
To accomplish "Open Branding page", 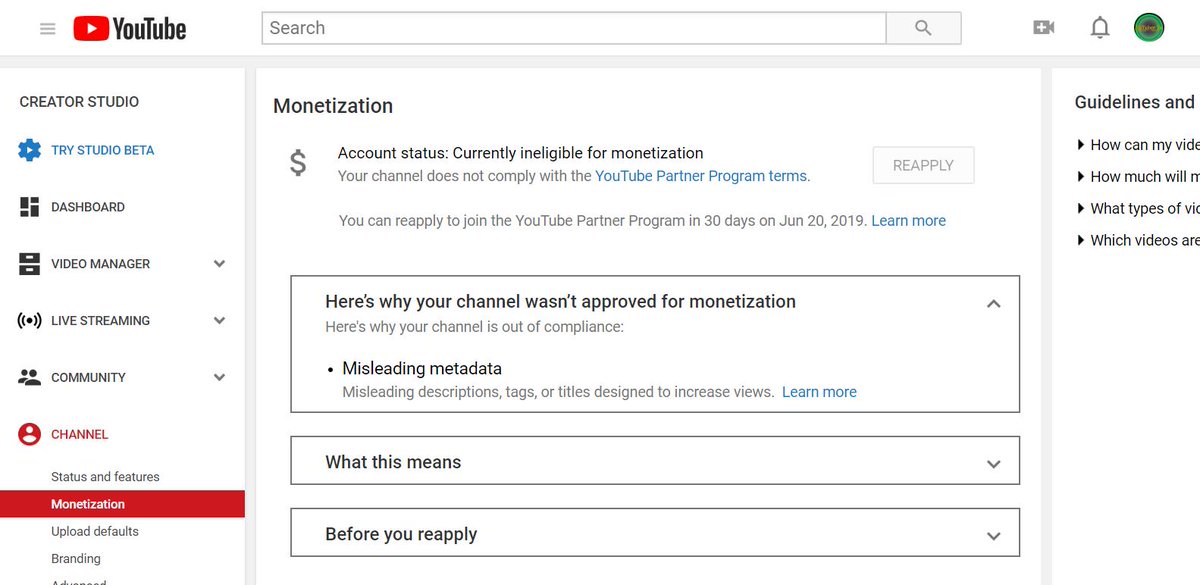I will [76, 559].
